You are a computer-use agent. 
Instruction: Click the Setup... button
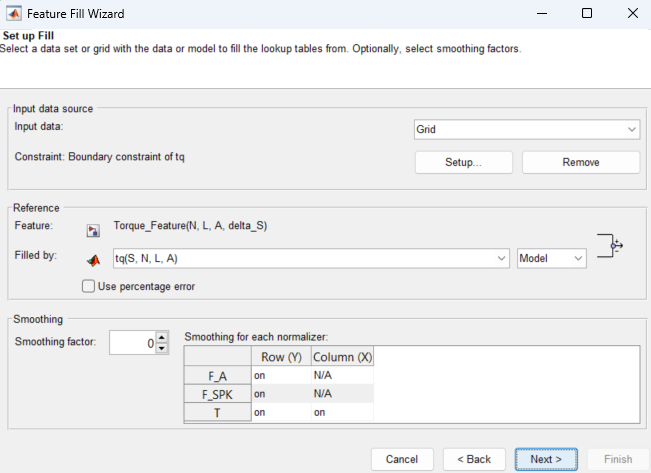click(x=463, y=162)
